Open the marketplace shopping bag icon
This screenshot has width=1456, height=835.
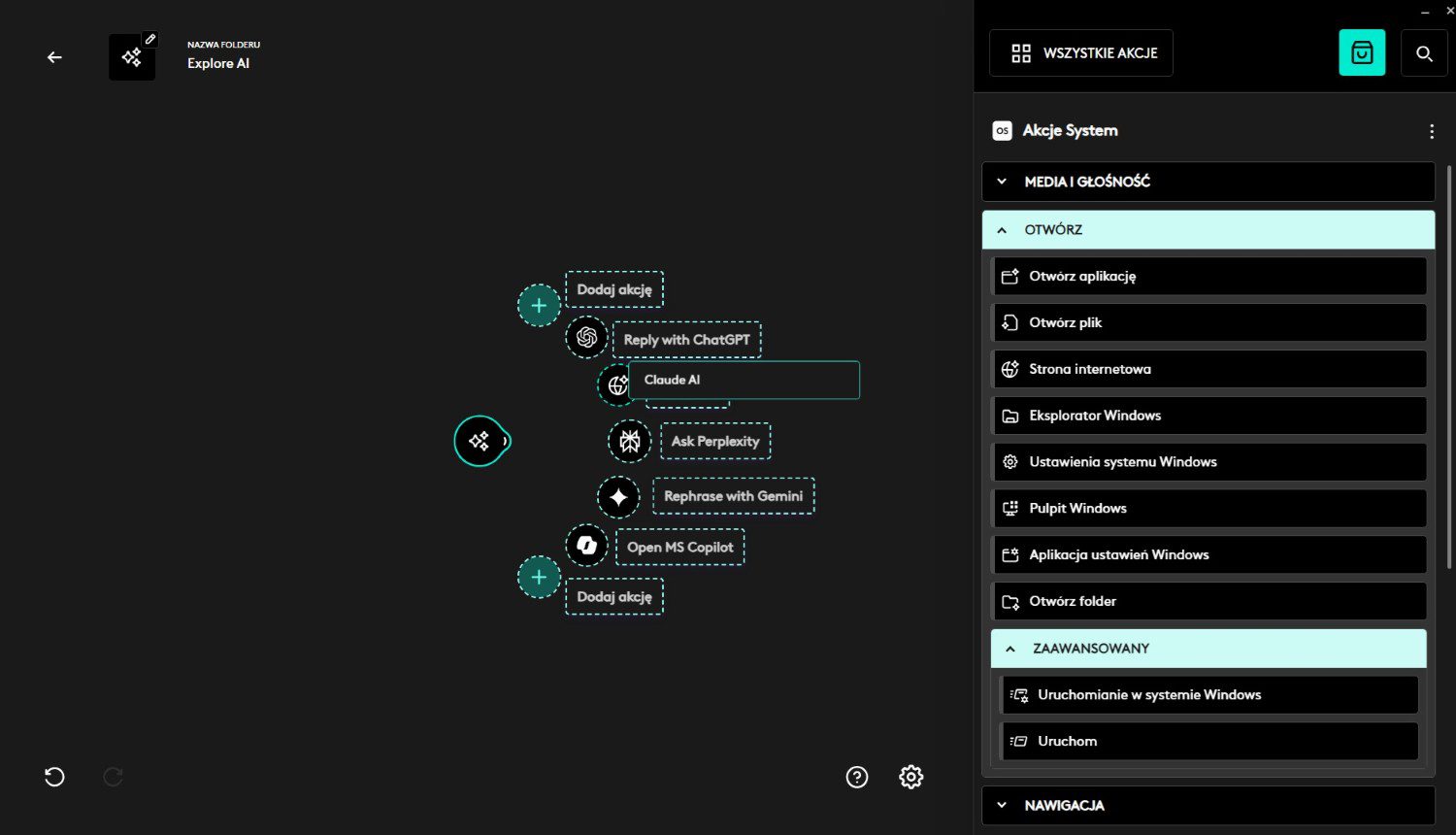1362,52
